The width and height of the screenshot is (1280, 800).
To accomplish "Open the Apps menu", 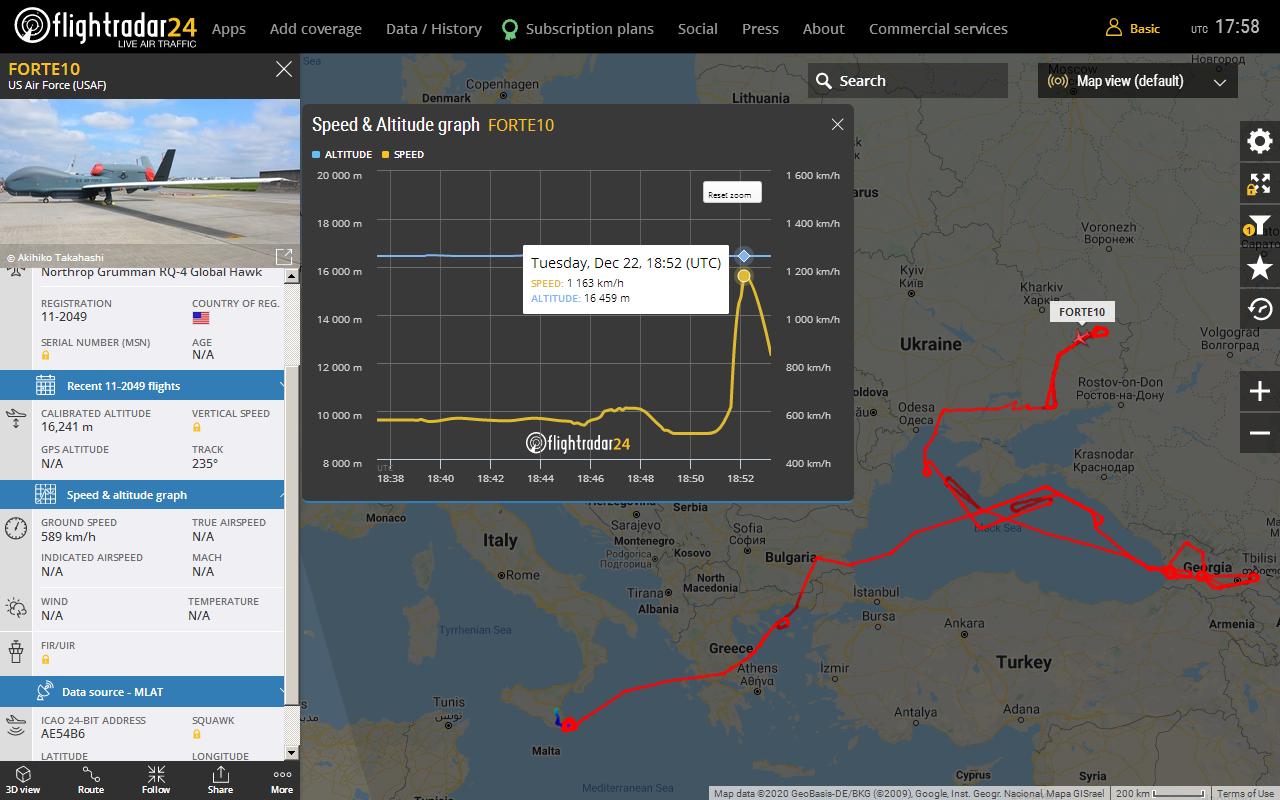I will pyautogui.click(x=229, y=29).
